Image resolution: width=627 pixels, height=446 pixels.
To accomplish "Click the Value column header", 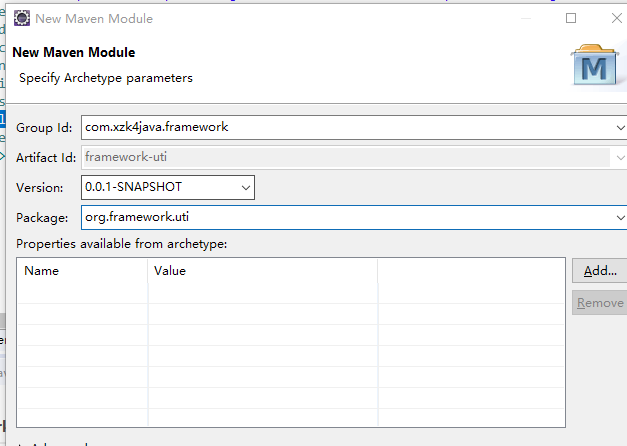I will point(262,270).
